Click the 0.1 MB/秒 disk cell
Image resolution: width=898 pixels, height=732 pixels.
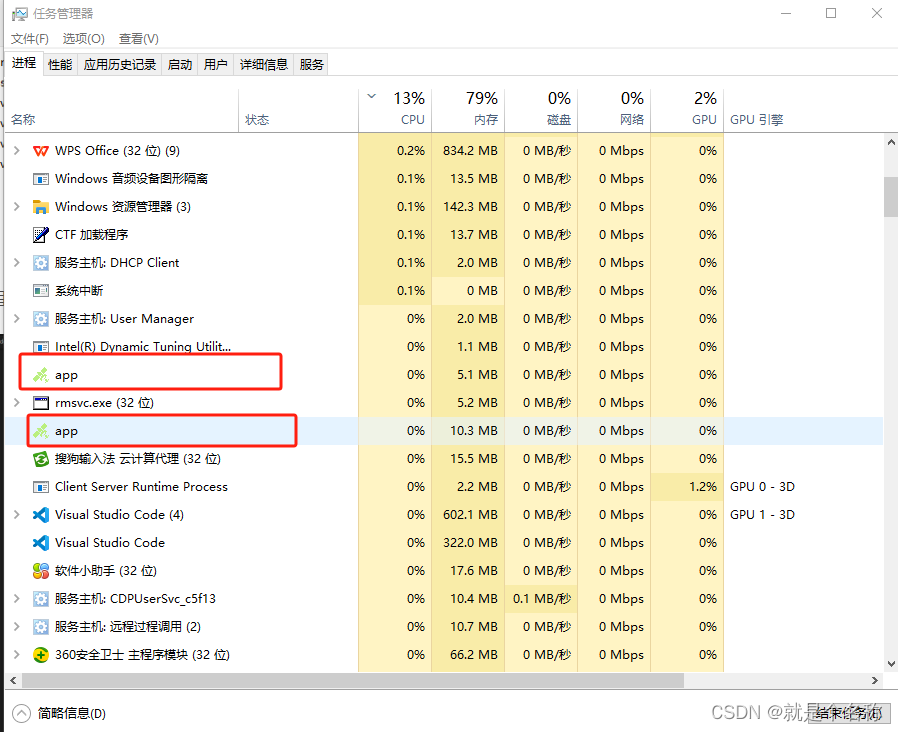[541, 599]
